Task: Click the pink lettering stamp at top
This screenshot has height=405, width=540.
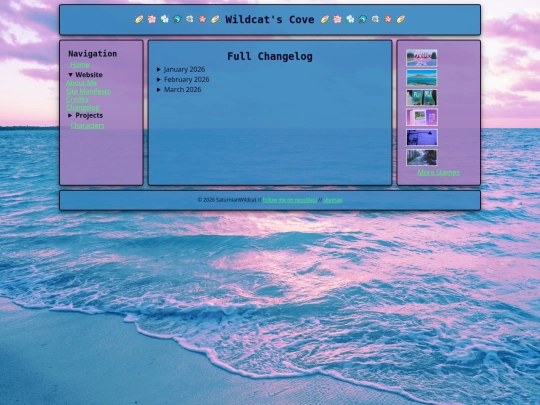Action: click(422, 58)
